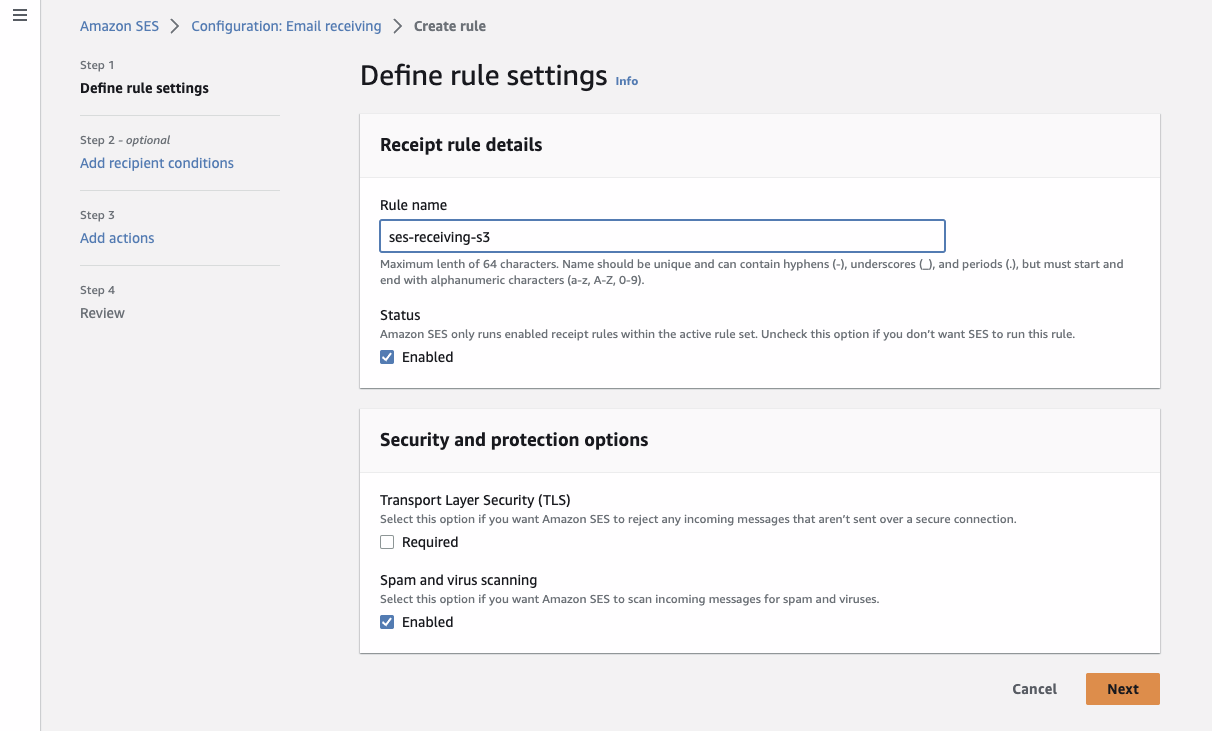Screen dimensions: 1212x731
Task: Click the Create rule breadcrumb
Action: coord(449,26)
